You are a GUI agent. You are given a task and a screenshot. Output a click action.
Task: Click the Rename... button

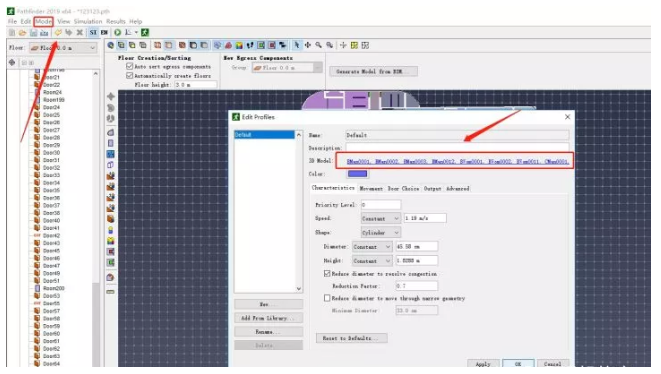269,332
